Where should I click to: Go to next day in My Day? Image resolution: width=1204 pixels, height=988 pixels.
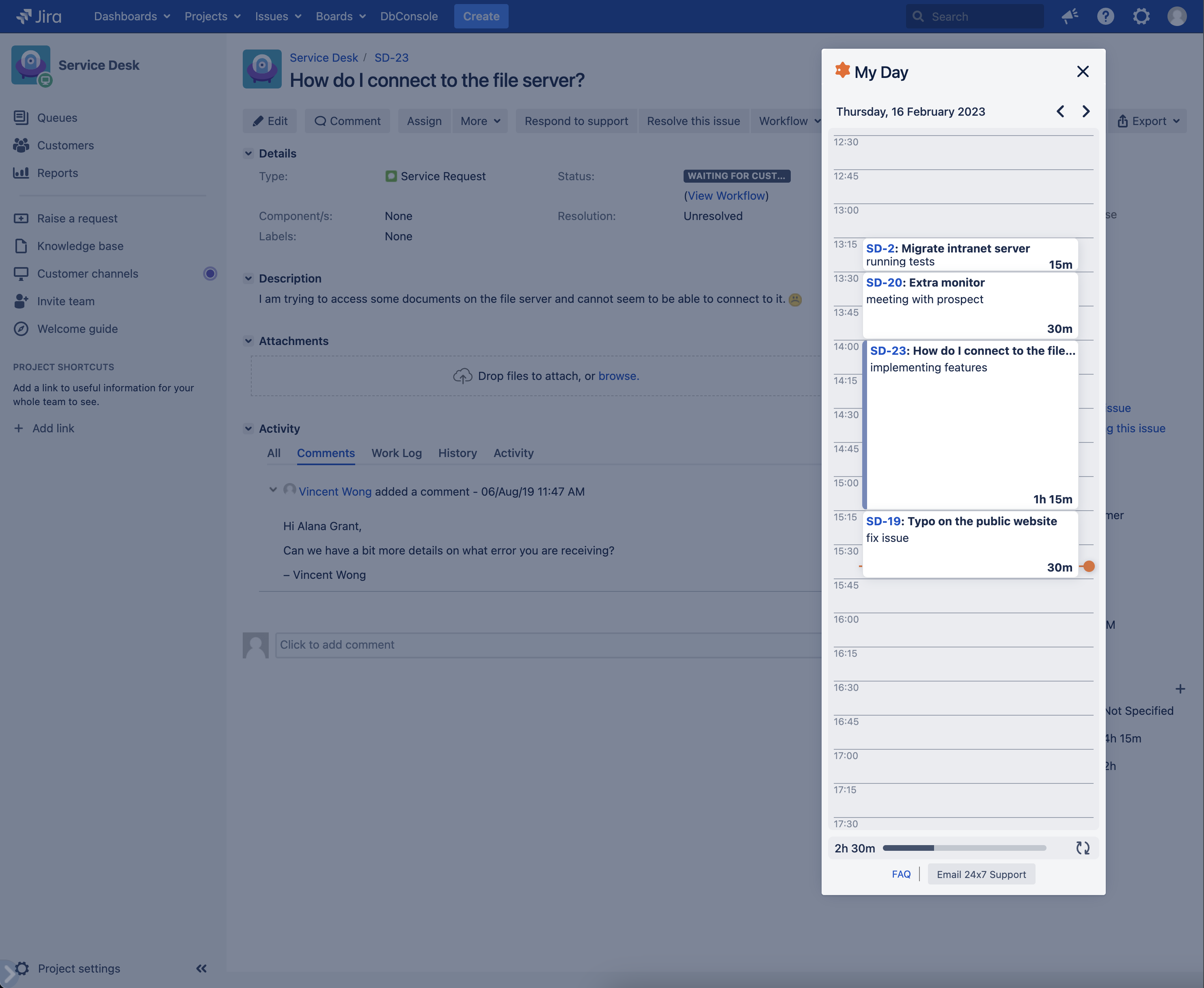[1085, 112]
